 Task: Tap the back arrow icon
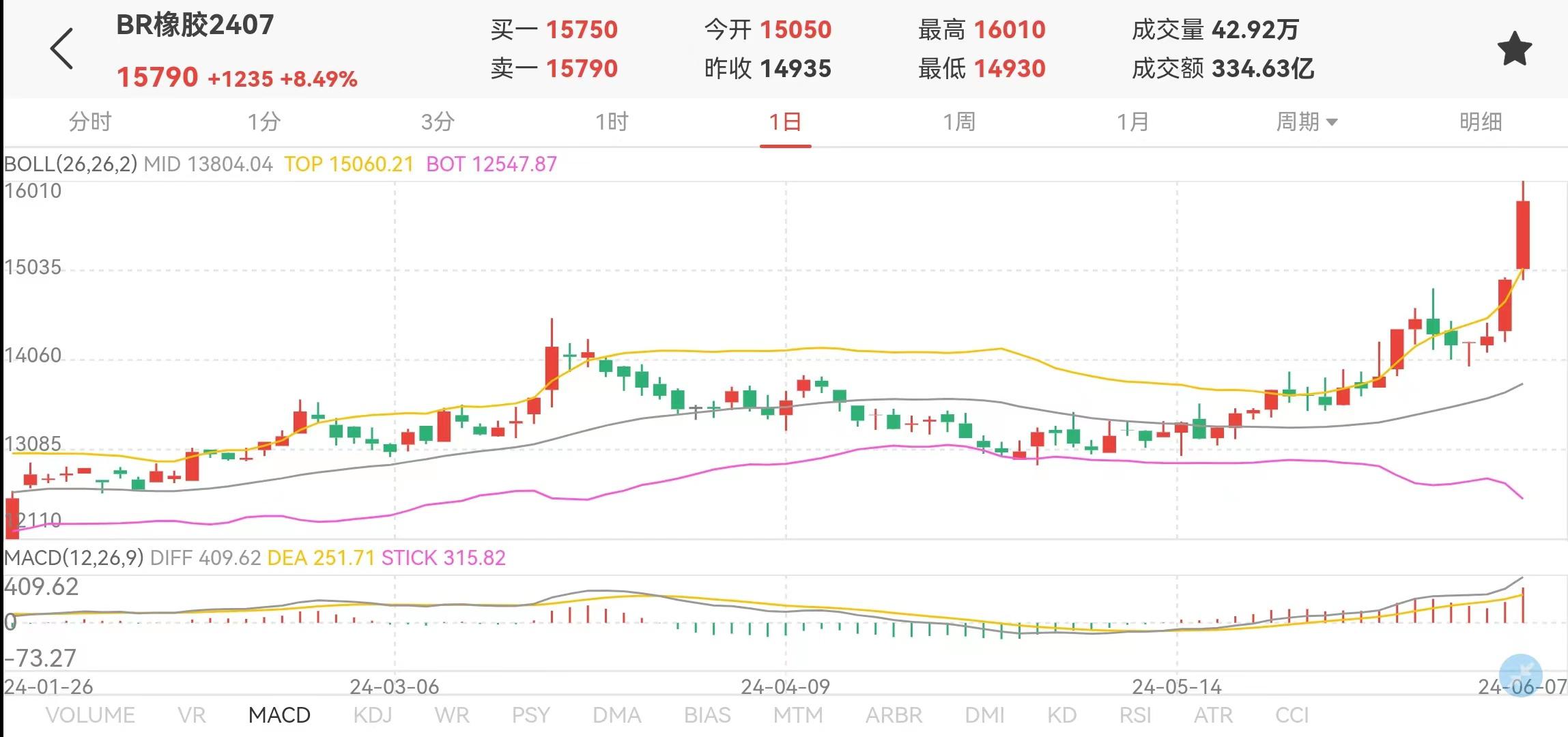(x=61, y=49)
